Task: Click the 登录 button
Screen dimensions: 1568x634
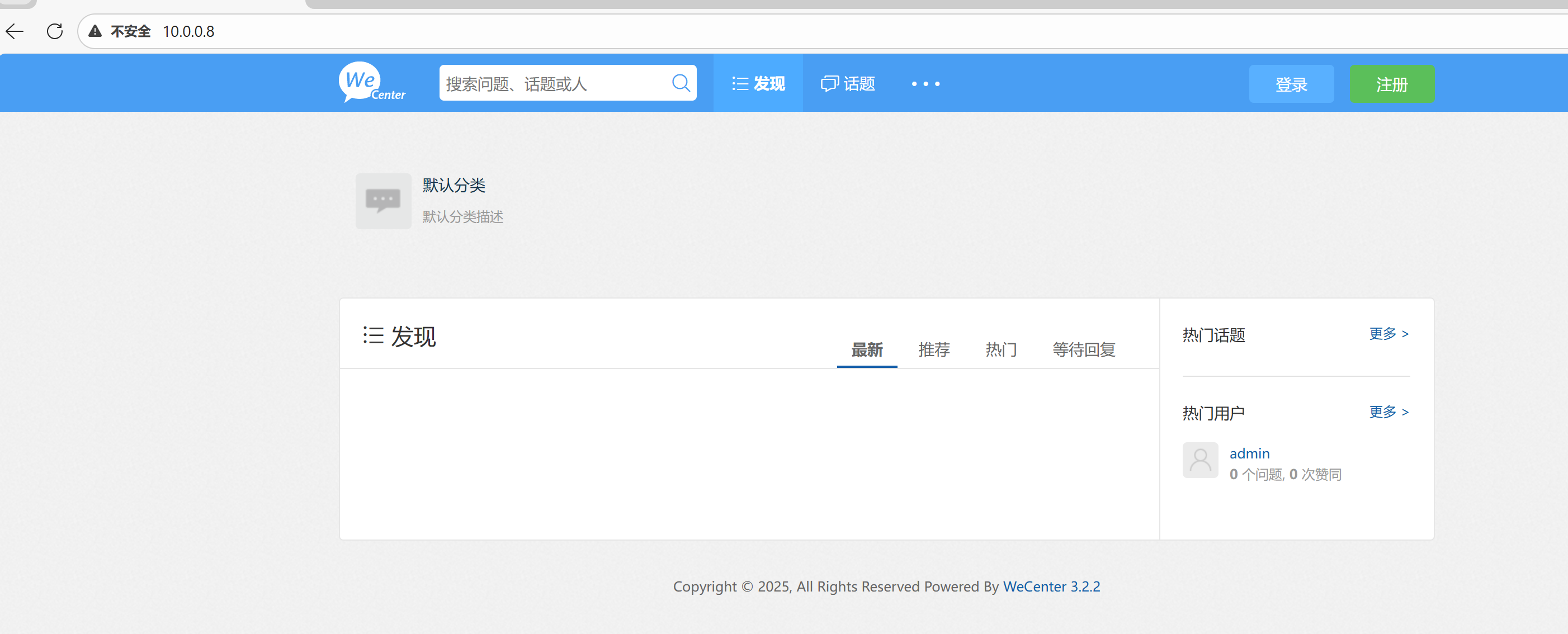Action: pyautogui.click(x=1291, y=84)
